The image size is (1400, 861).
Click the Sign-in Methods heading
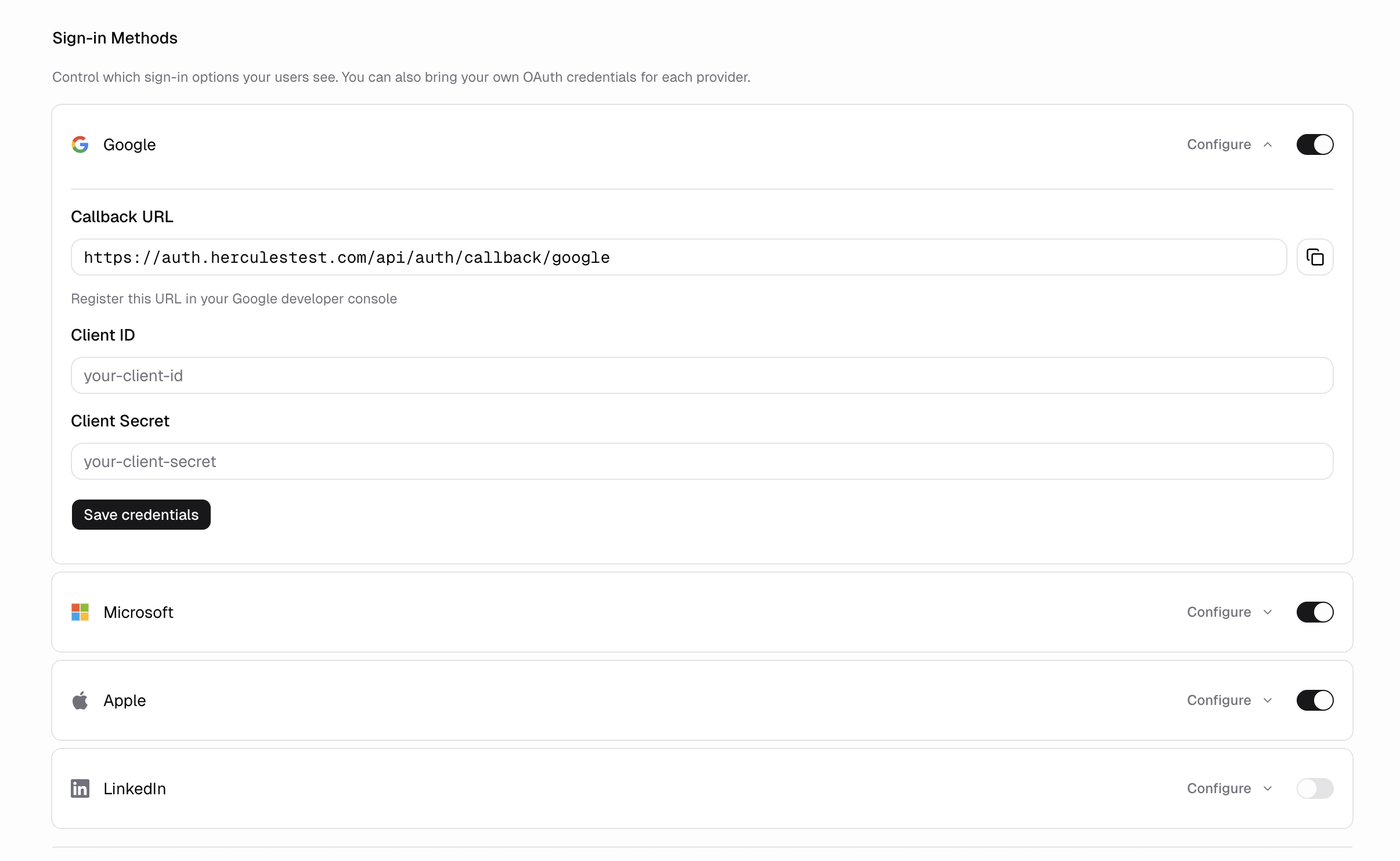click(x=115, y=38)
